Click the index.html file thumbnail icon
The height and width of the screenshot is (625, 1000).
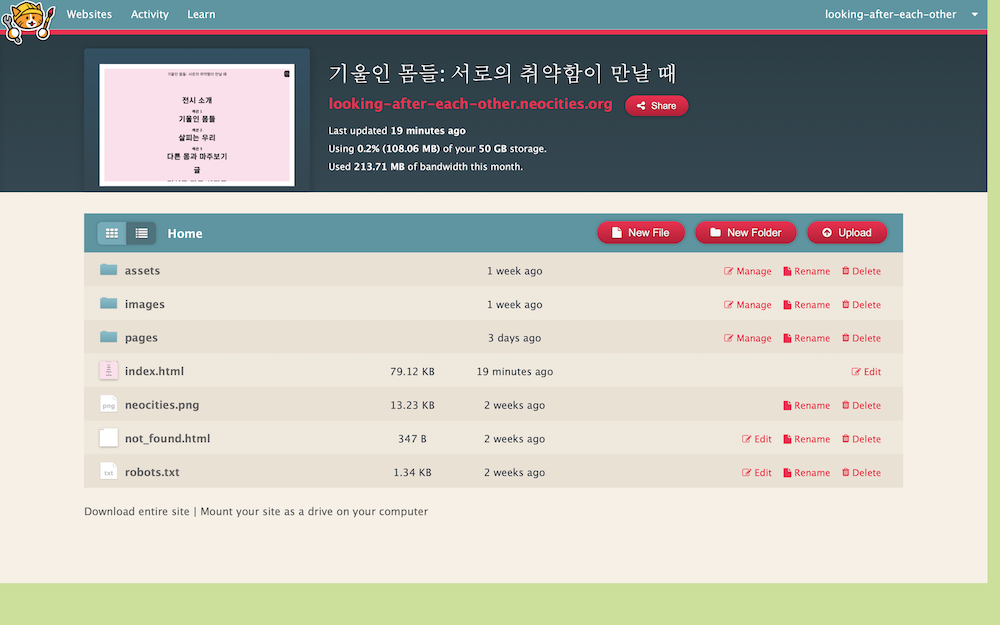click(x=108, y=371)
